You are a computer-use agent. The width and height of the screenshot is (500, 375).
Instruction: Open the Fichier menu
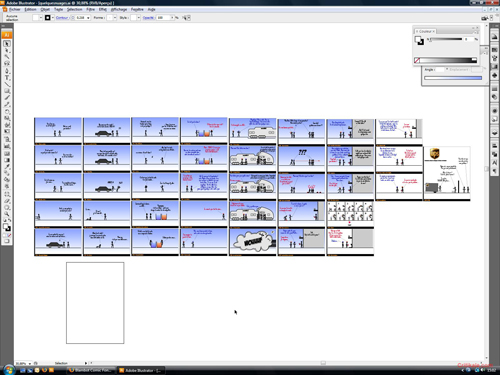[x=14, y=9]
